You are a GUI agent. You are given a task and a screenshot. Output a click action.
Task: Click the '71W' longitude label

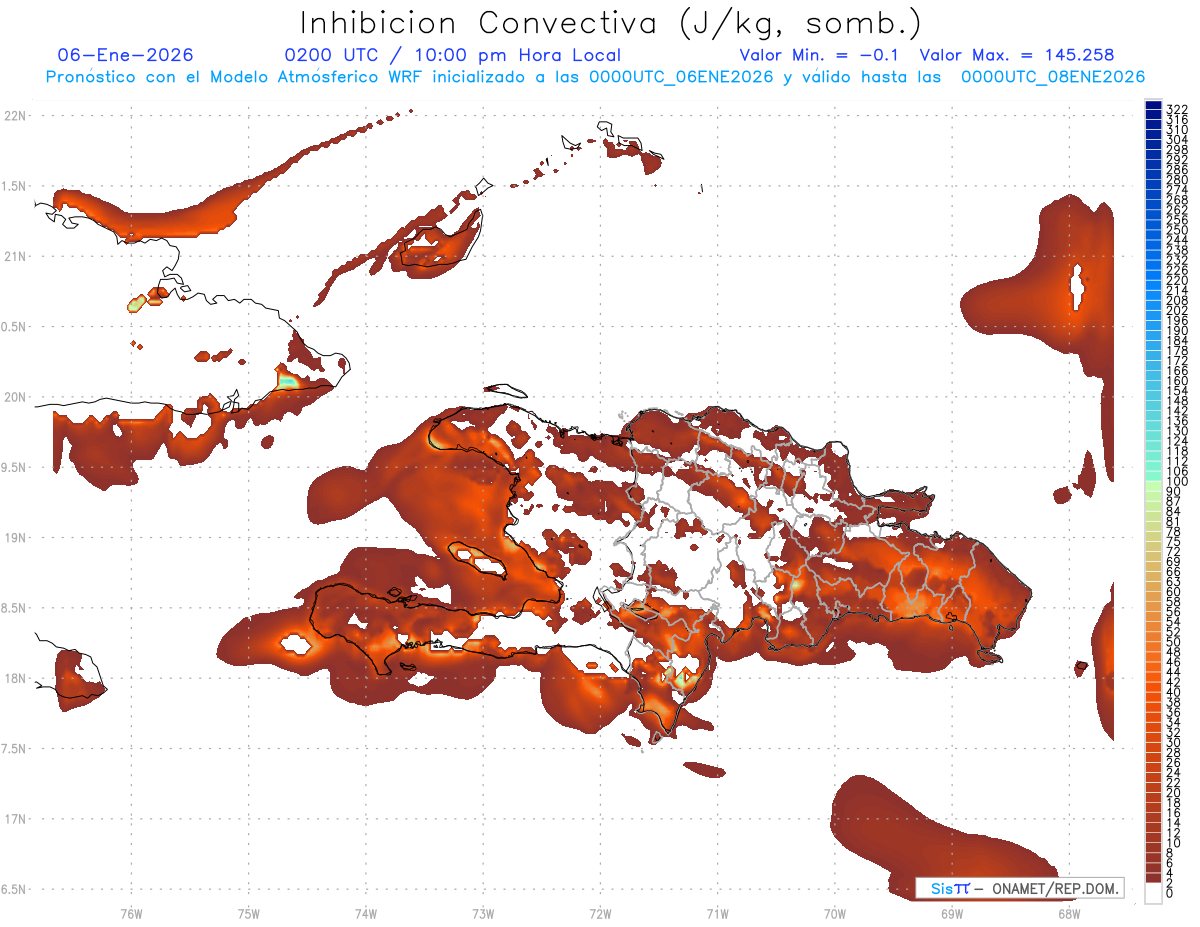(717, 913)
